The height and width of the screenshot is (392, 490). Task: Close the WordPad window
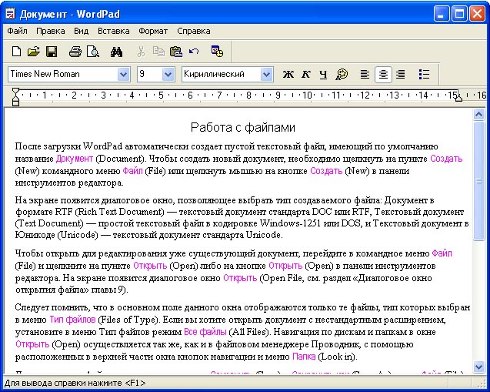(x=477, y=14)
